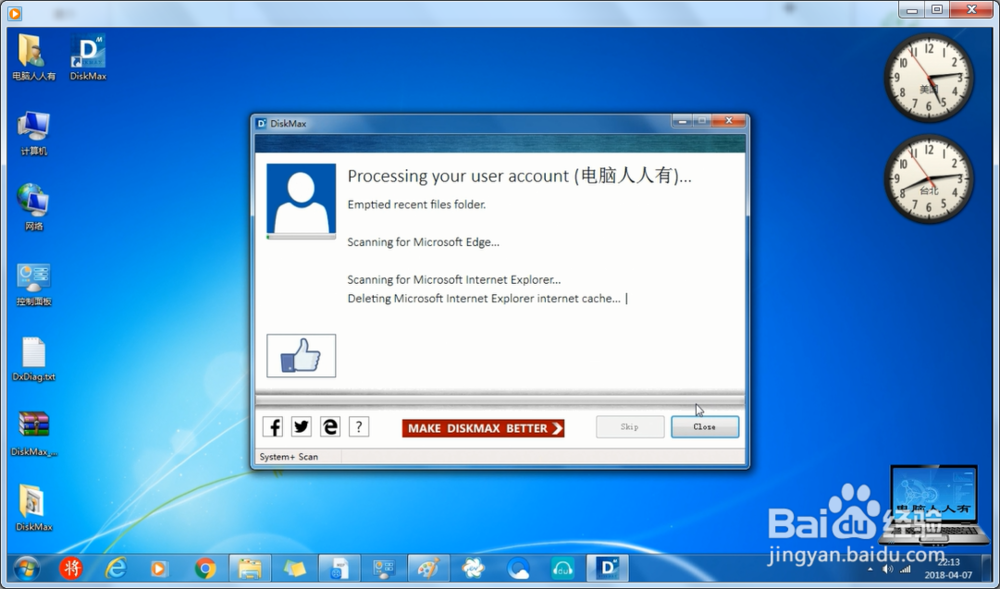
Task: Open the teal headphones taskbar icon
Action: (562, 568)
